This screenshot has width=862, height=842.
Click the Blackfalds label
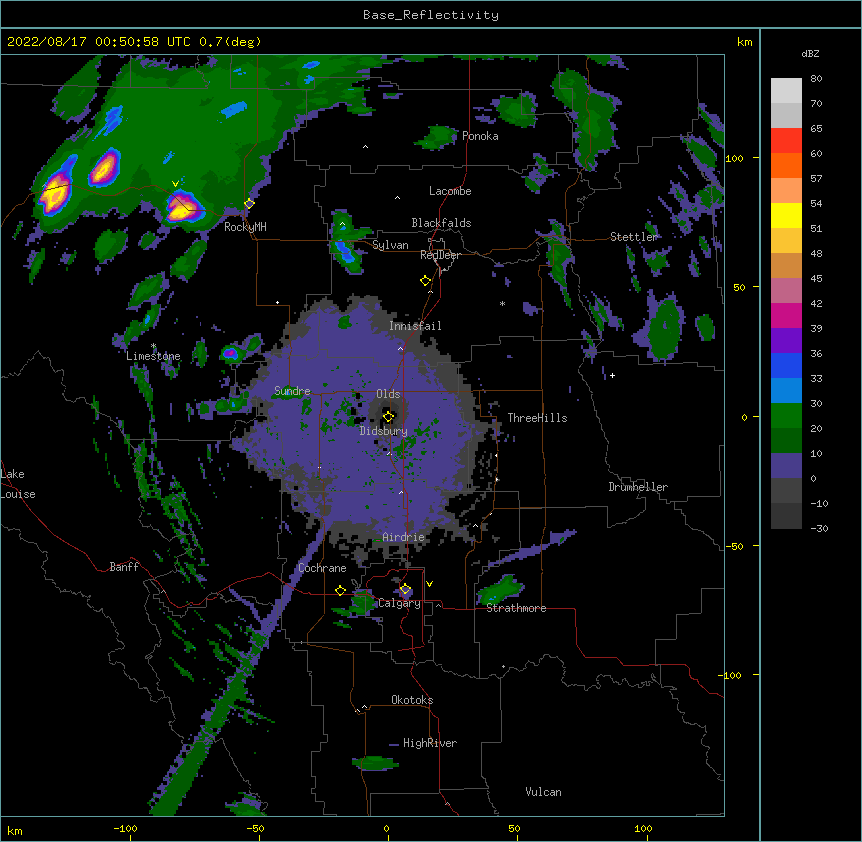tap(441, 223)
